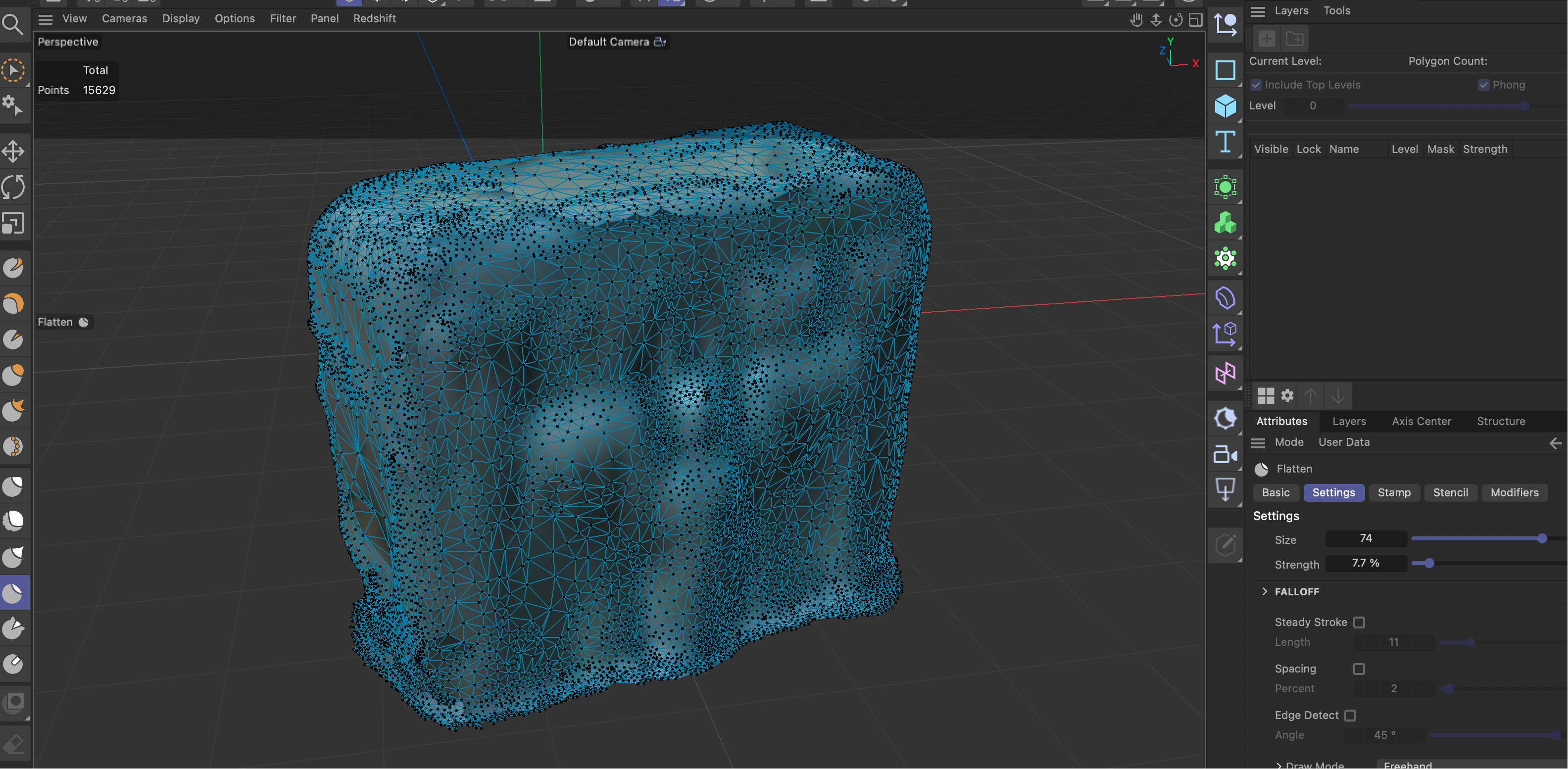Click the Cube primitive icon
This screenshot has height=769, width=1568.
click(1225, 106)
